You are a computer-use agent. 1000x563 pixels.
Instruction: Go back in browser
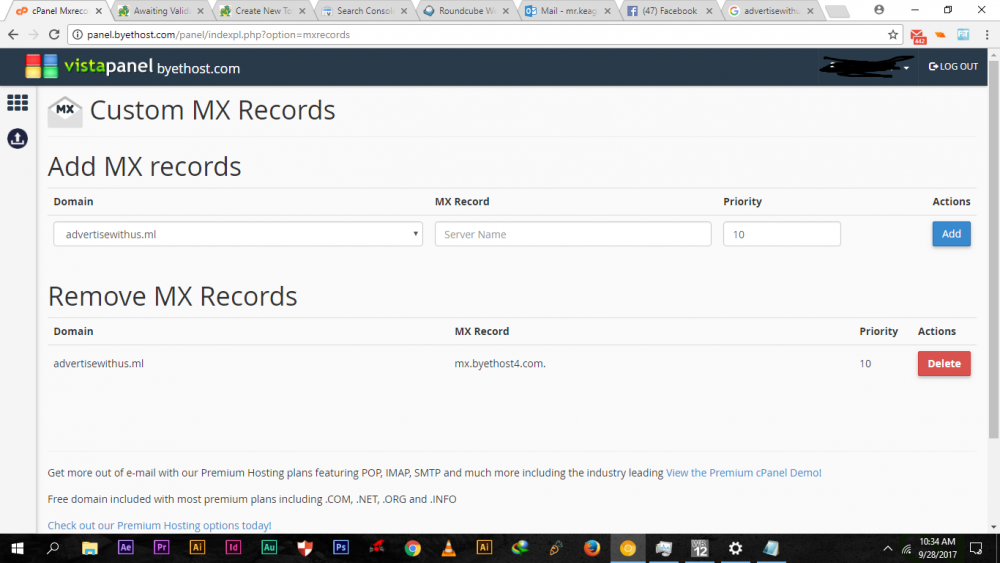(x=13, y=34)
